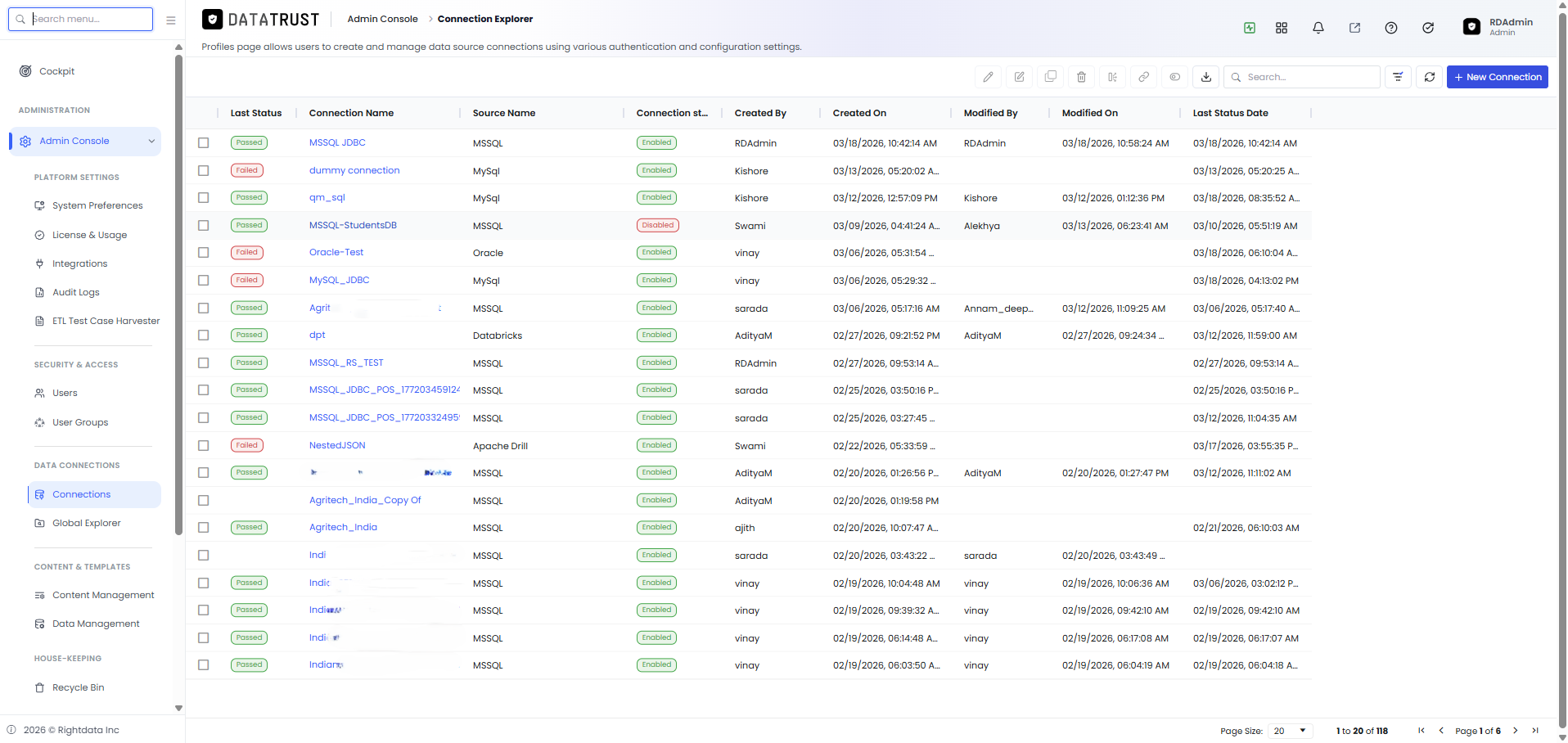1568x743 pixels.
Task: Go to Audit Logs
Action: (x=76, y=293)
